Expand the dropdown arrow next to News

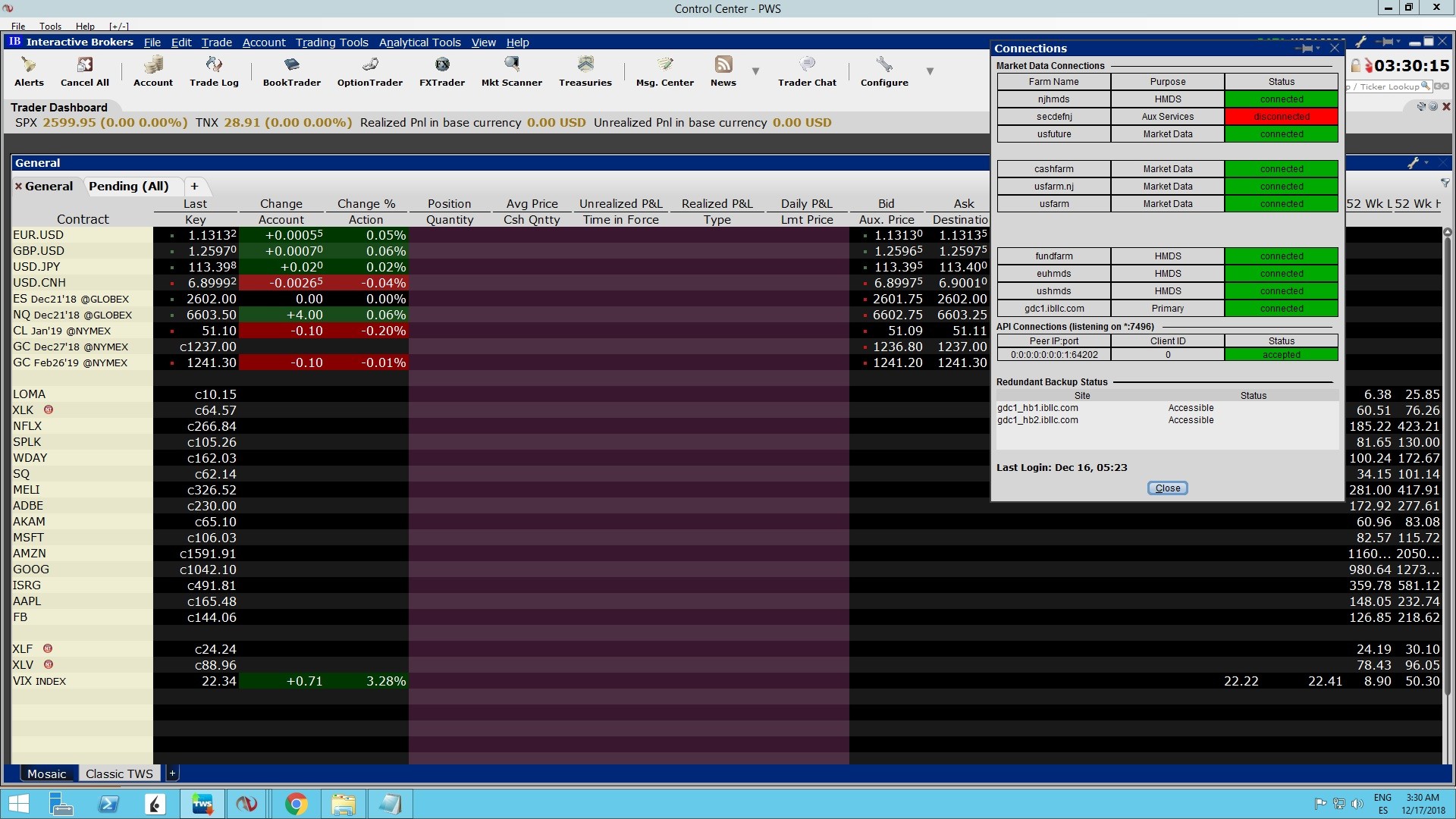[755, 71]
